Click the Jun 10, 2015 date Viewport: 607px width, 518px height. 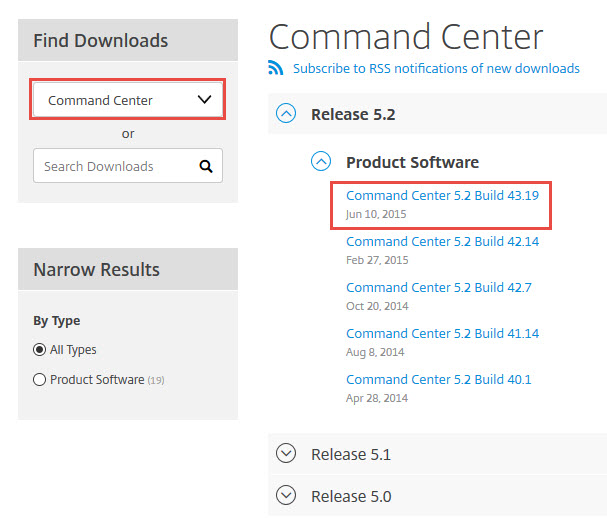[376, 214]
